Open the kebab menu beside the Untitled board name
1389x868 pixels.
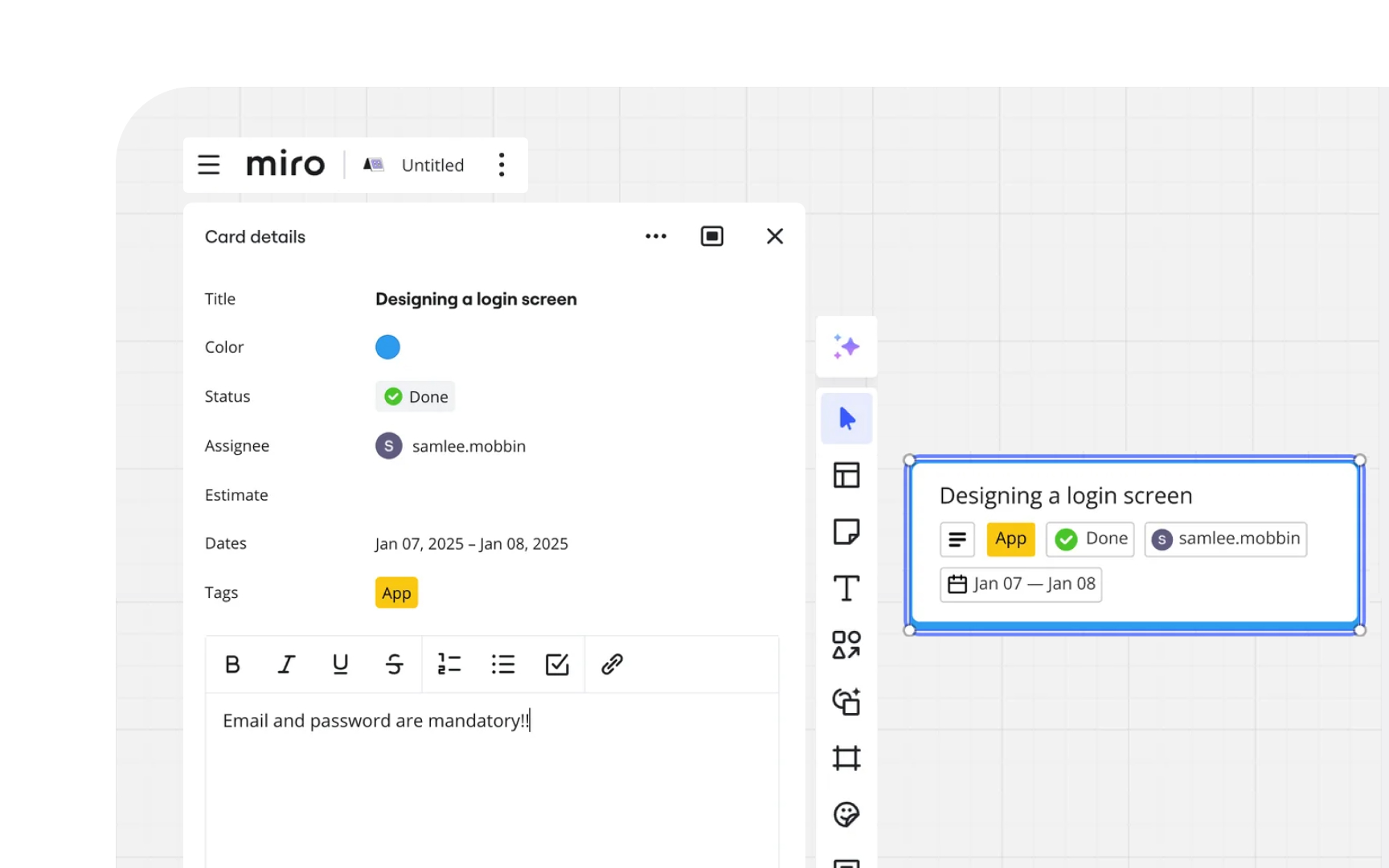pyautogui.click(x=502, y=165)
